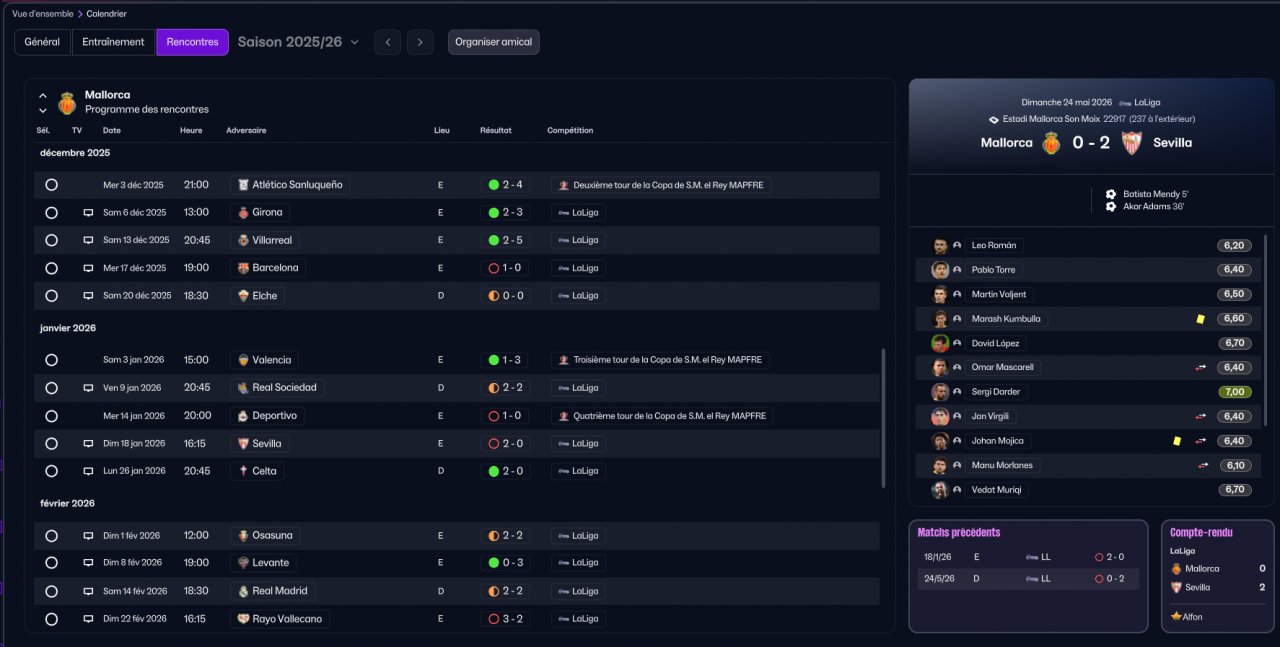Click Leo Román's player portrait

coord(940,246)
